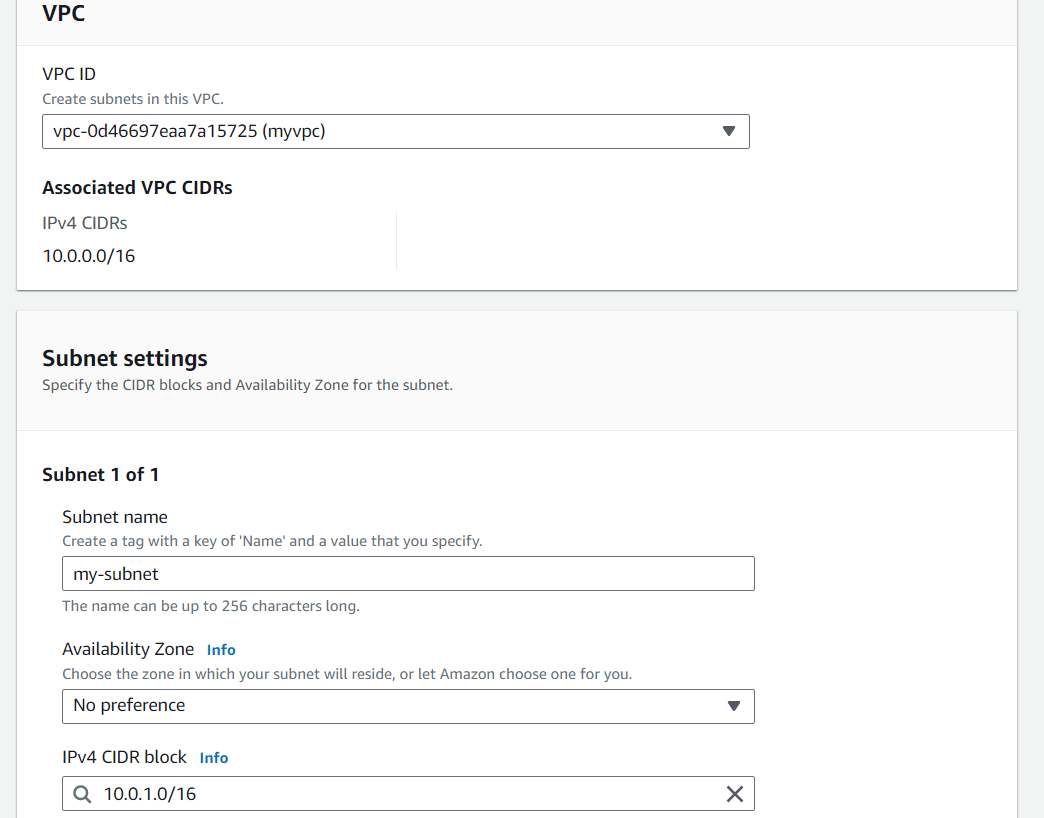This screenshot has width=1044, height=818.
Task: Click the magnifier icon in IPv4 CIDR block
Action: [x=82, y=794]
